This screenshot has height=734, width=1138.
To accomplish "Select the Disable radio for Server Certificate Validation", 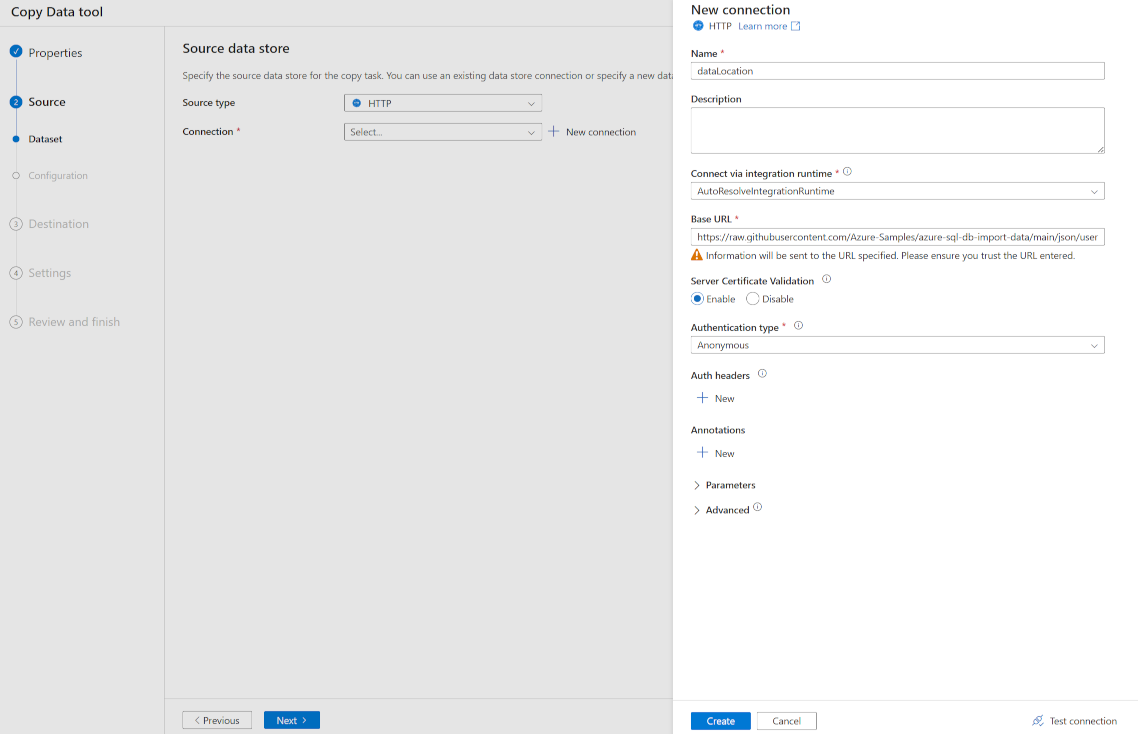I will 751,298.
